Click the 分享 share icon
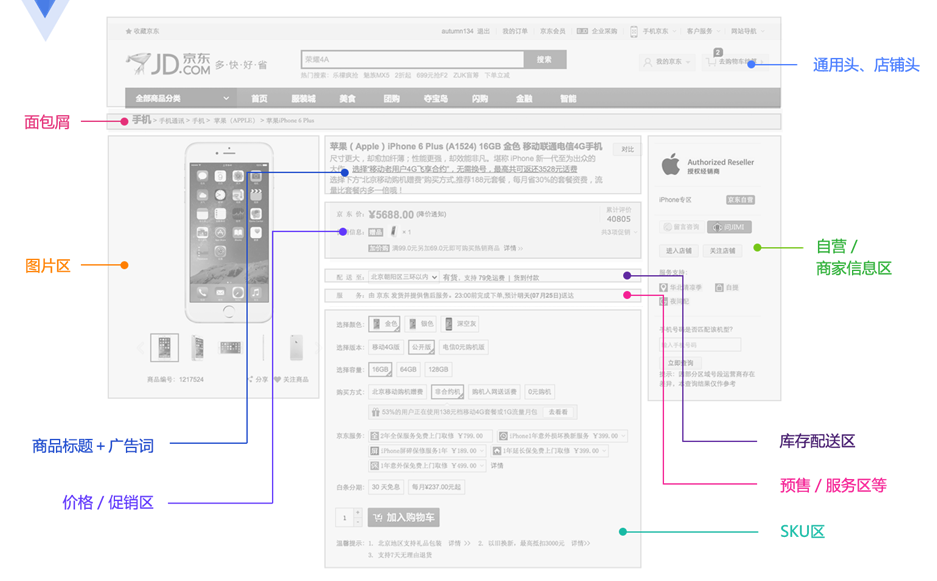Viewport: 937px width, 581px height. tap(251, 379)
